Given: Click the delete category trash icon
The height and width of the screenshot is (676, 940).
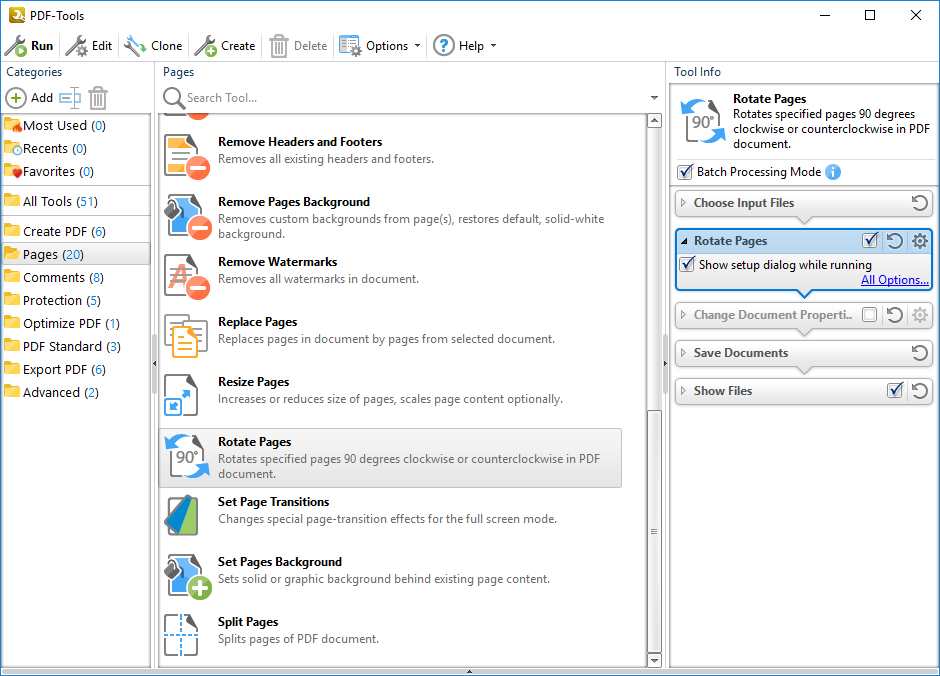Looking at the screenshot, I should coord(98,98).
